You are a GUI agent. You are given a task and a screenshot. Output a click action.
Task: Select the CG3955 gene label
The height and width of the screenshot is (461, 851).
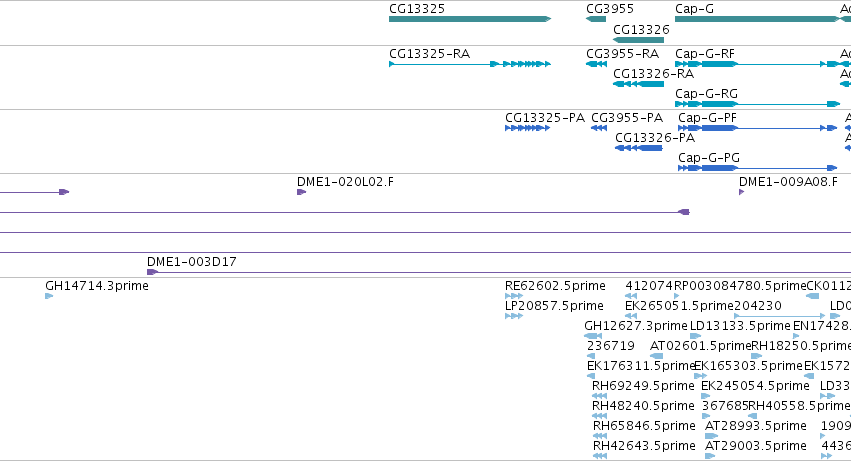(609, 9)
